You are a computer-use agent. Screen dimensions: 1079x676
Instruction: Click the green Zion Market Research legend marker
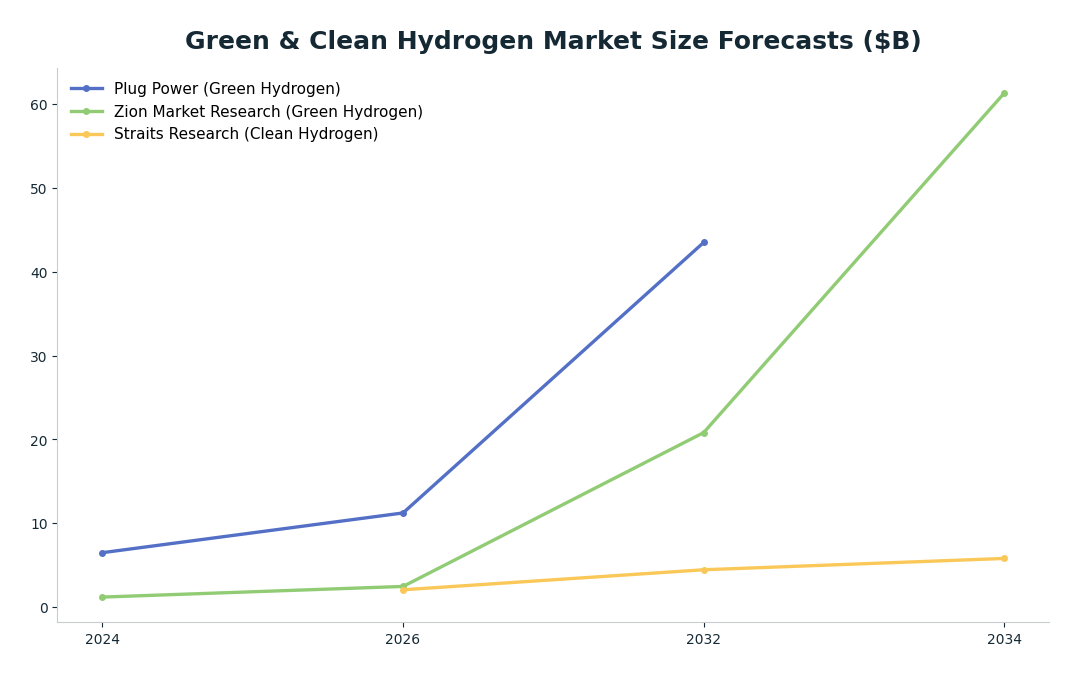[x=87, y=112]
